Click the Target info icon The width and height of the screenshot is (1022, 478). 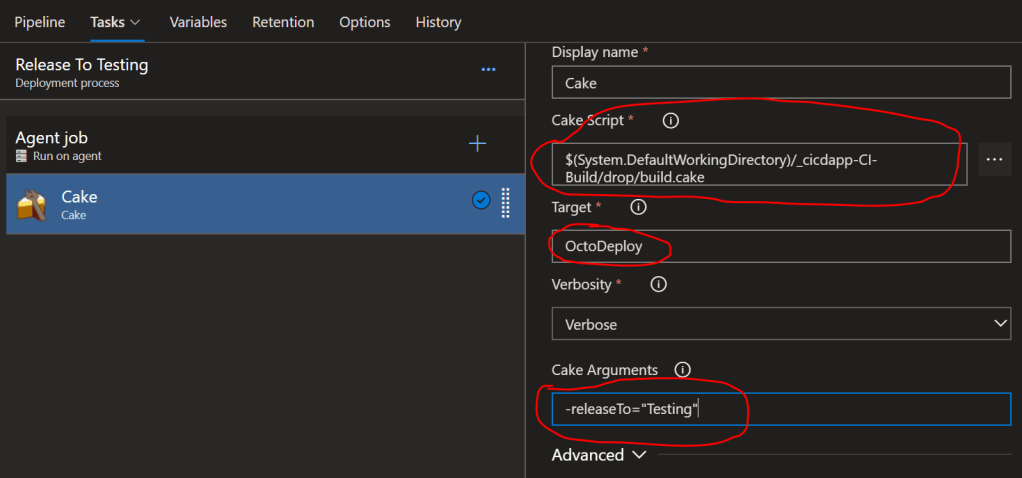point(638,208)
